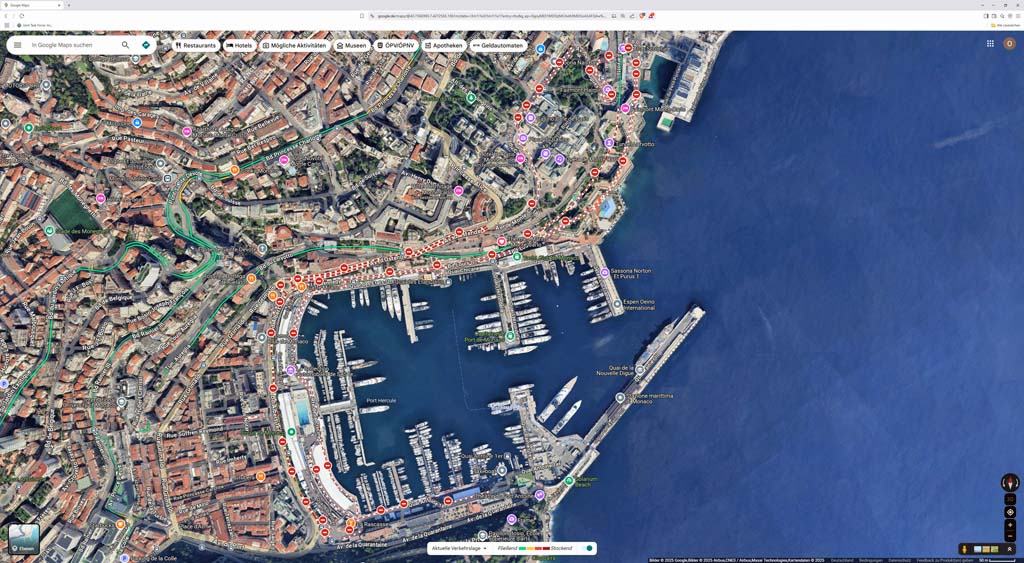Click the search magnifier icon
This screenshot has width=1024, height=563.
[125, 45]
